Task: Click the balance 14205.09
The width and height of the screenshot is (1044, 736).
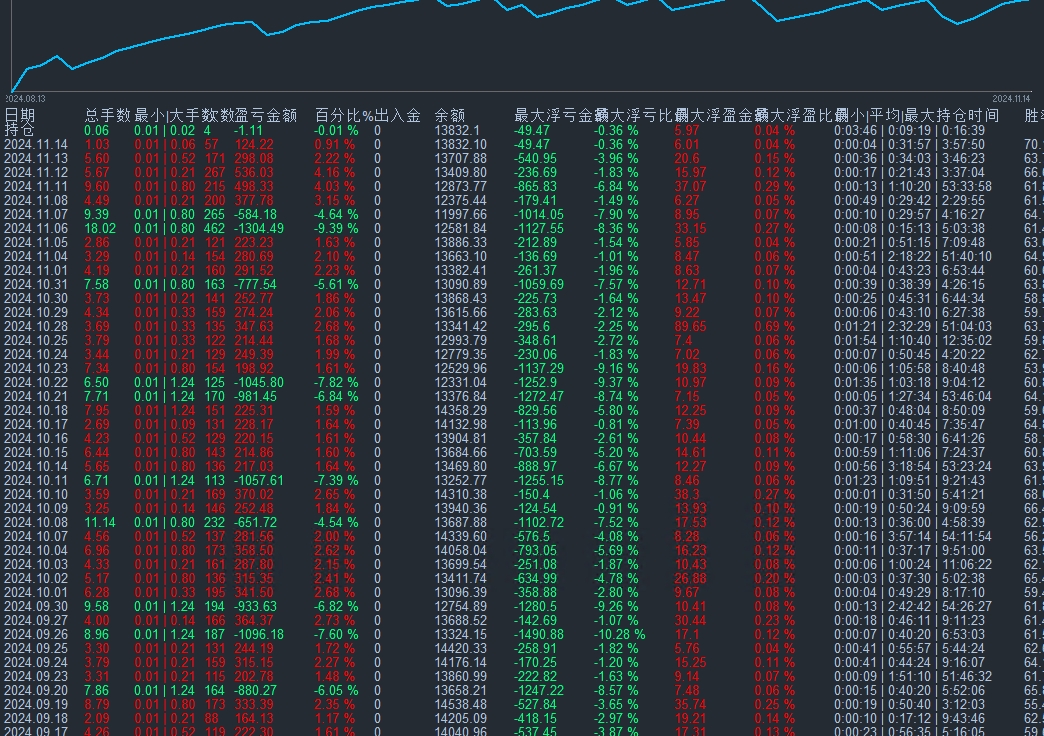Action: click(461, 718)
